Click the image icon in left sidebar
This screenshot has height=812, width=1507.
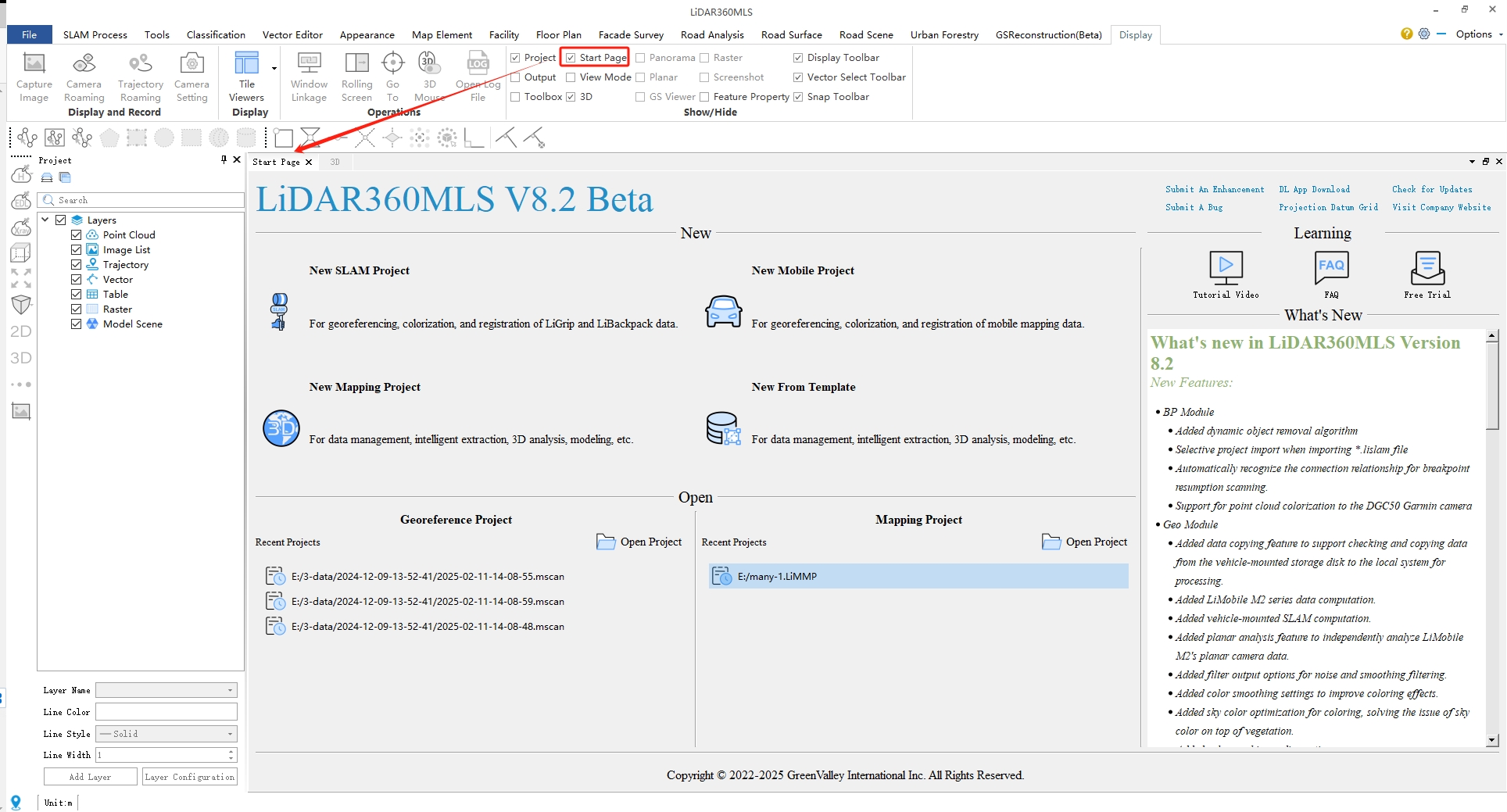[x=21, y=411]
